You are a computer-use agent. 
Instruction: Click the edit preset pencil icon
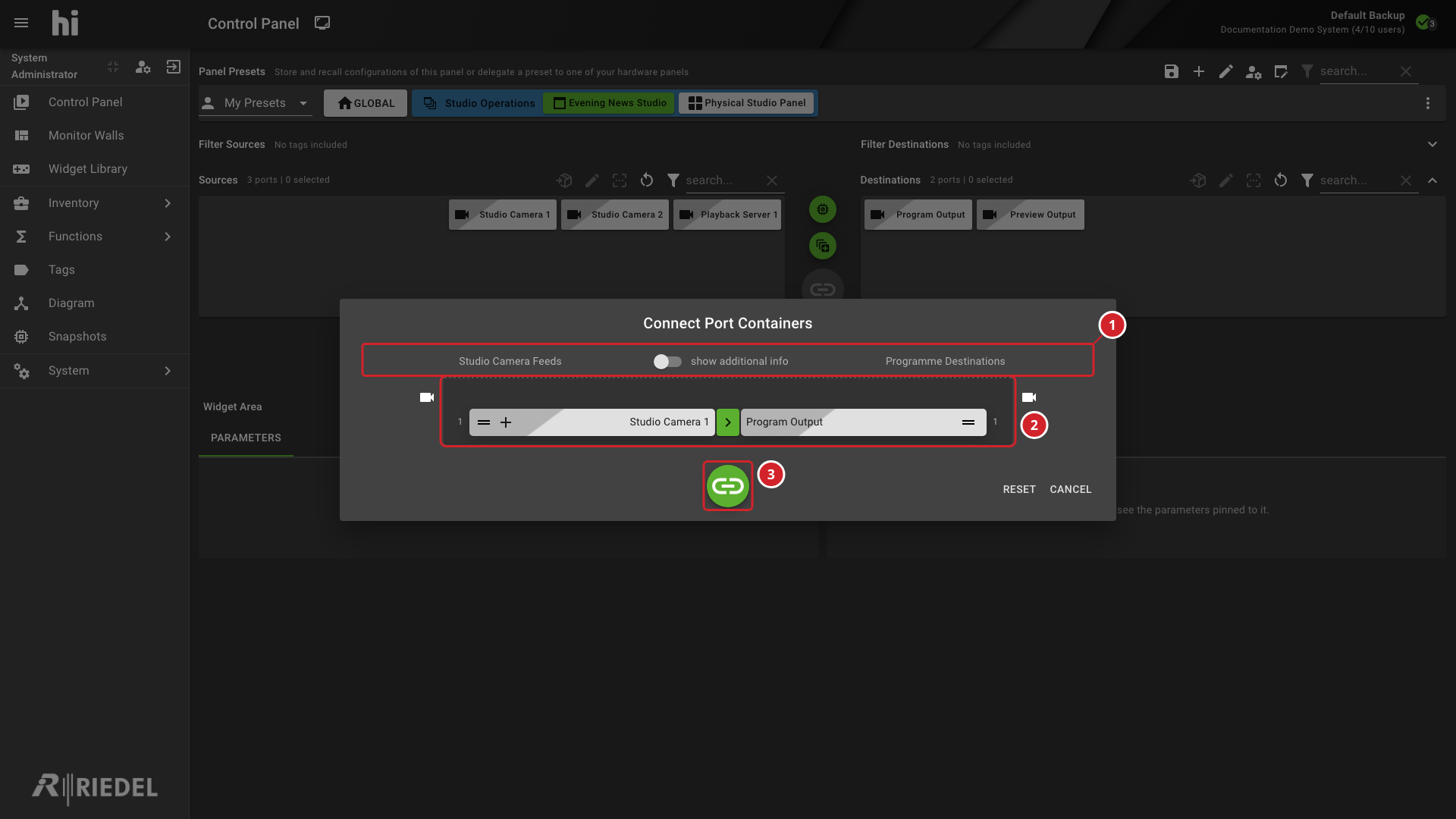pos(1225,71)
